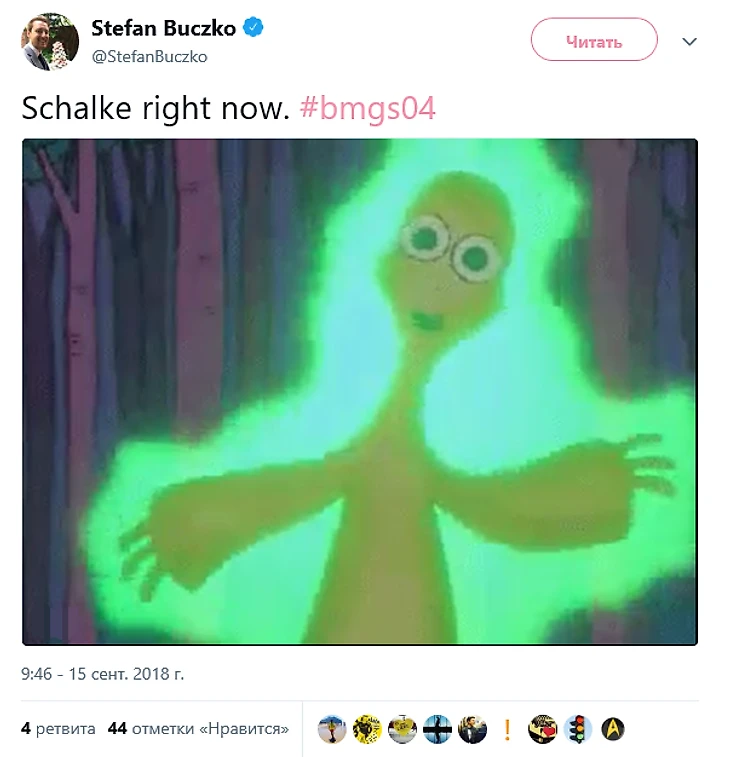Viewport: 730px width, 757px height.
Task: Open the #bmgs04 hashtag
Action: coord(368,108)
